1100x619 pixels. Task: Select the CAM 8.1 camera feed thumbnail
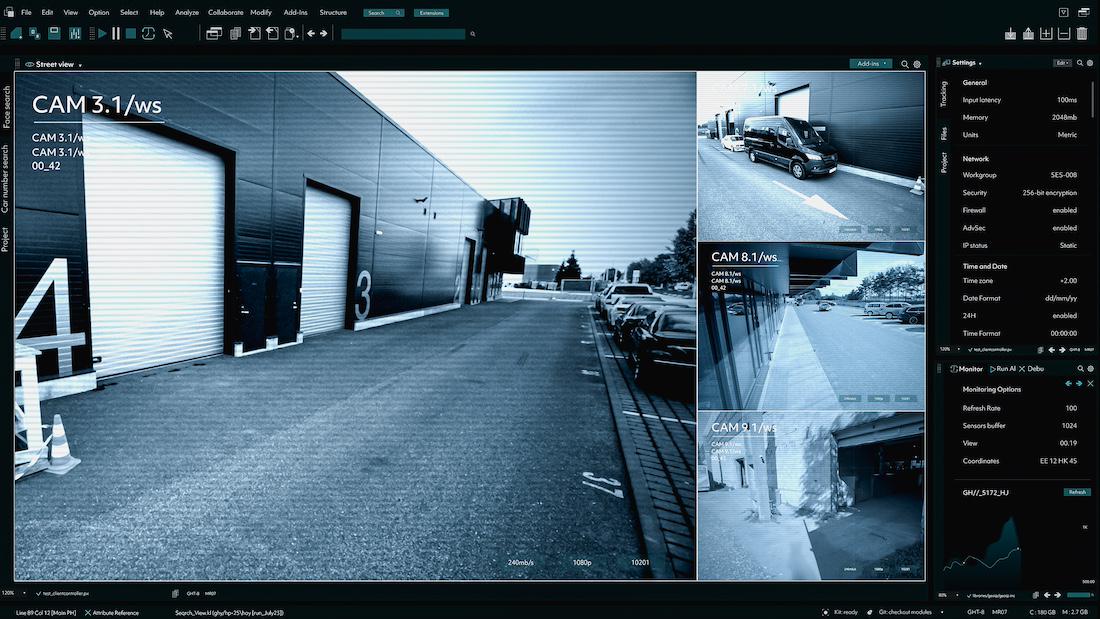[810, 325]
